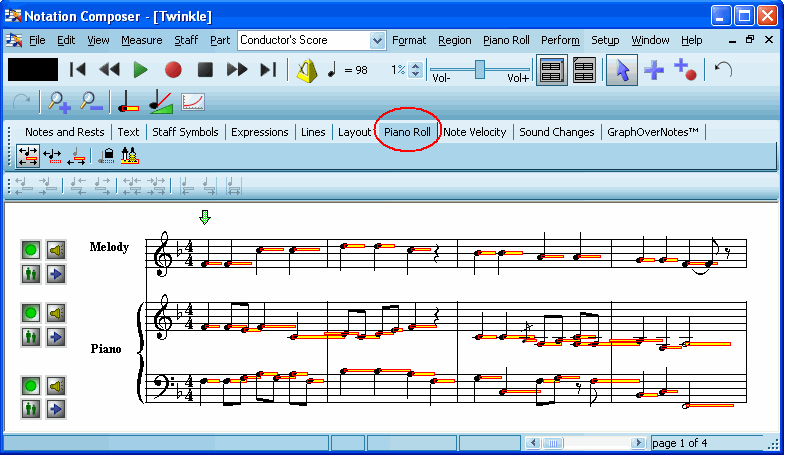Open the Note Velocity tab
This screenshot has width=785, height=461.
(475, 132)
